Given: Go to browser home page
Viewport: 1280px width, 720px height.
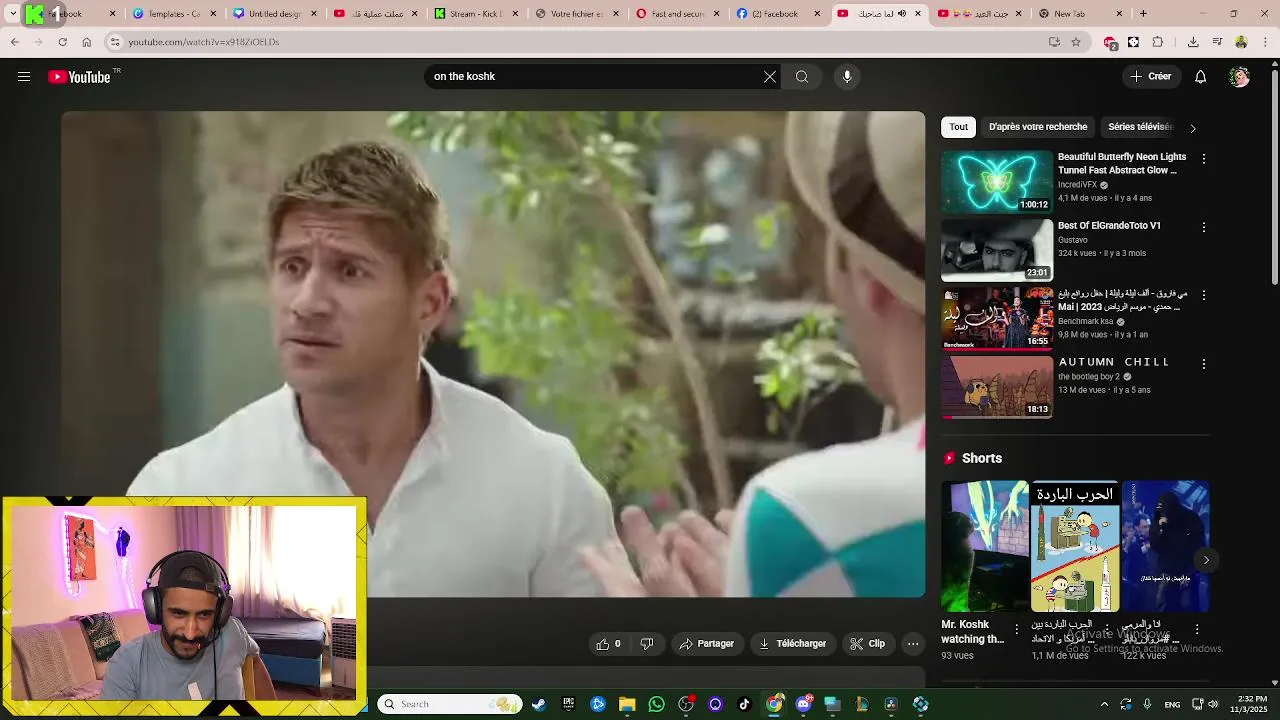Looking at the screenshot, I should click(x=86, y=42).
